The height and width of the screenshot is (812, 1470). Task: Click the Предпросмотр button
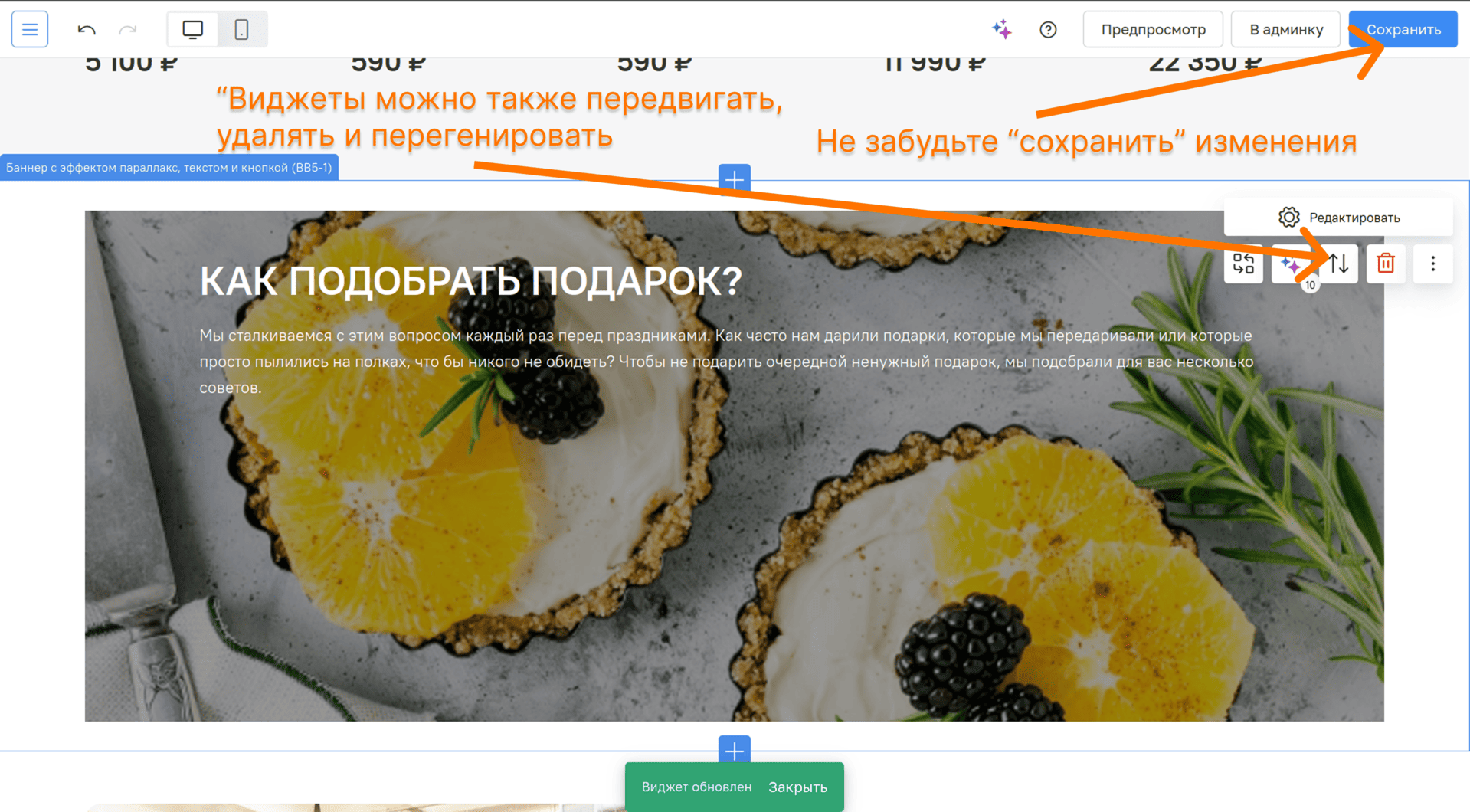(x=1153, y=30)
